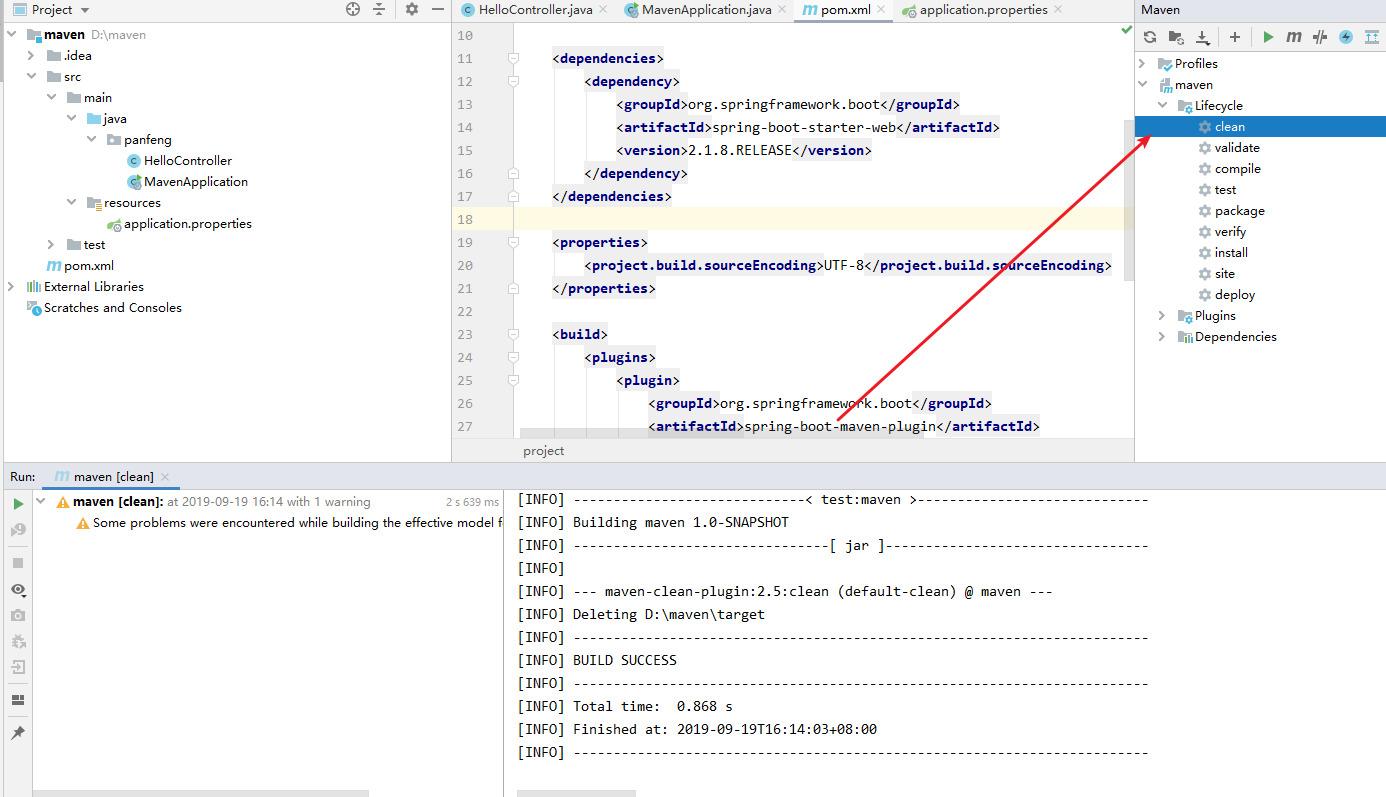The width and height of the screenshot is (1386, 797).
Task: Open pom.xml in Project tree
Action: pos(88,266)
